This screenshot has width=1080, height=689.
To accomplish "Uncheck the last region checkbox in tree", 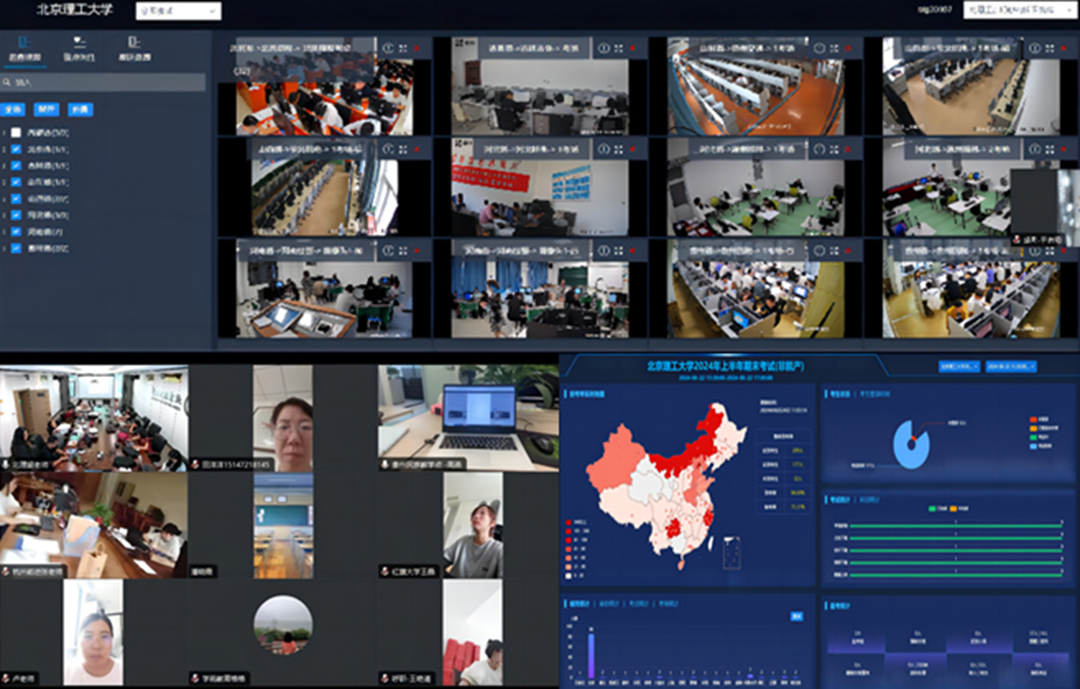I will point(16,248).
